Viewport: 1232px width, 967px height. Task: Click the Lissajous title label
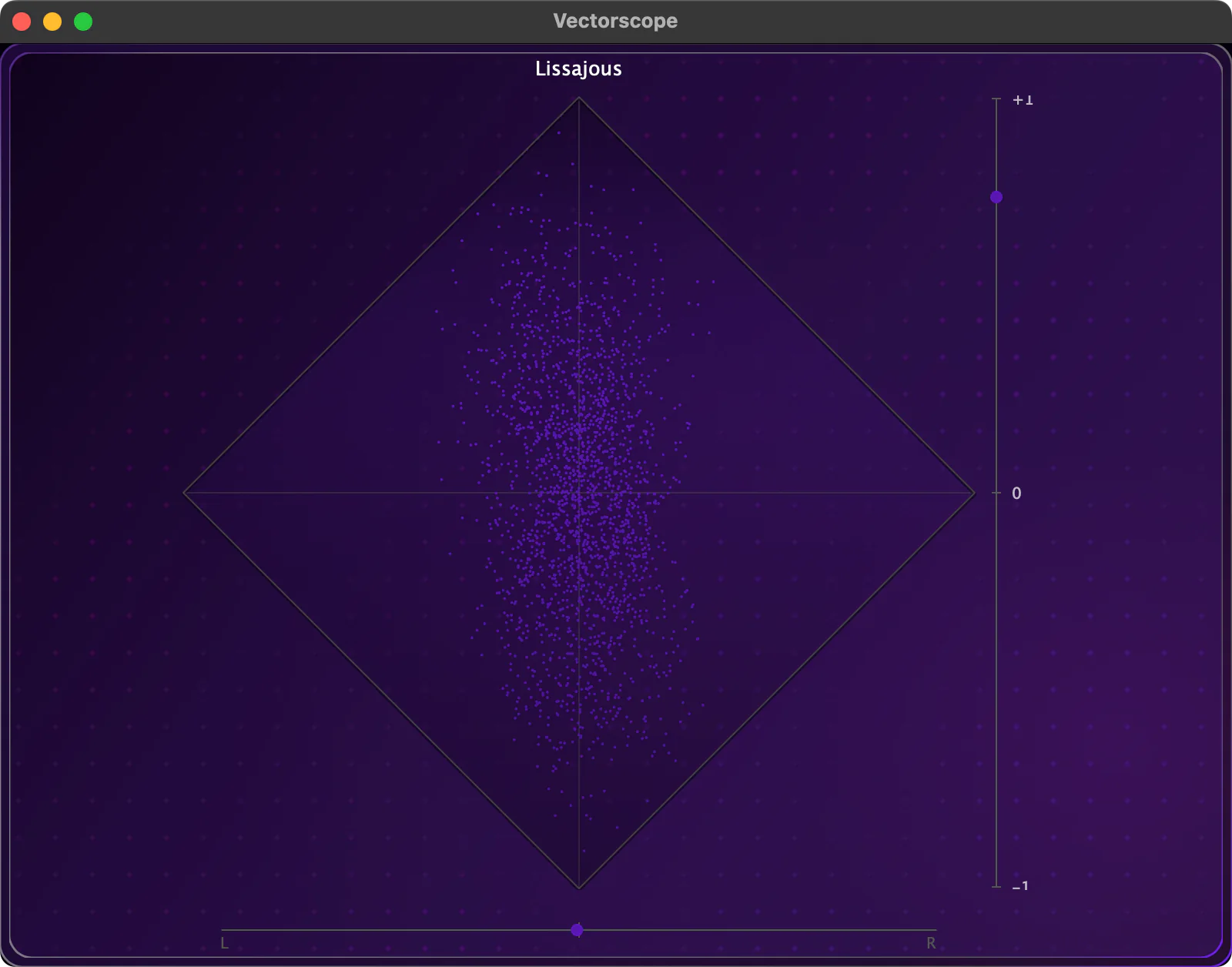click(x=578, y=69)
